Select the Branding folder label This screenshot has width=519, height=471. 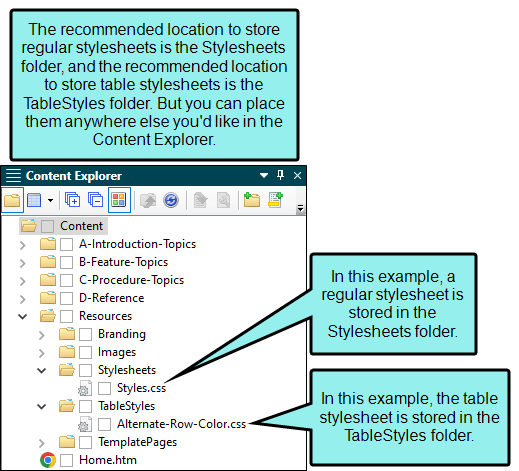[x=122, y=334]
